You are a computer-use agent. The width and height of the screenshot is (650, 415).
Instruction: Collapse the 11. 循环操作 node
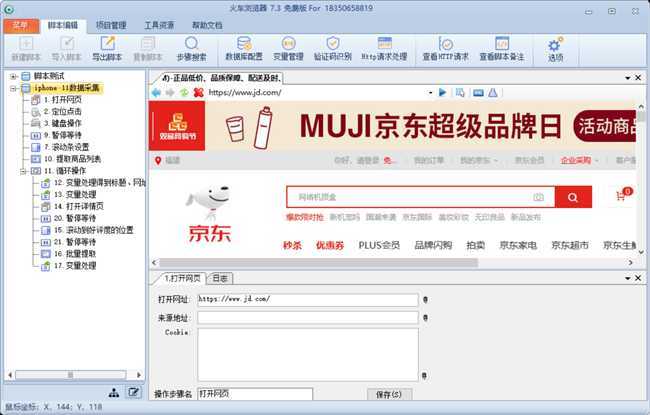pyautogui.click(x=24, y=171)
